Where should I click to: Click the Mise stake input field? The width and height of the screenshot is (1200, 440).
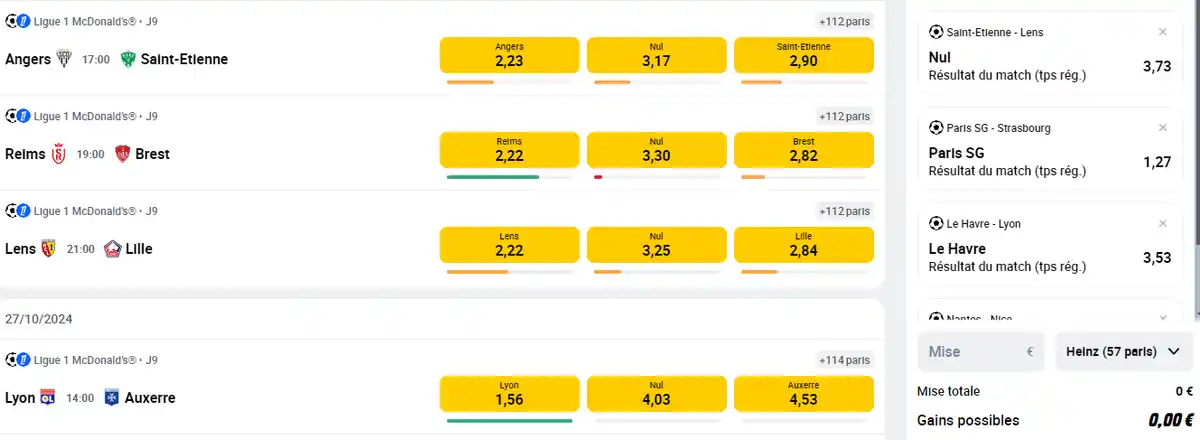coord(981,352)
